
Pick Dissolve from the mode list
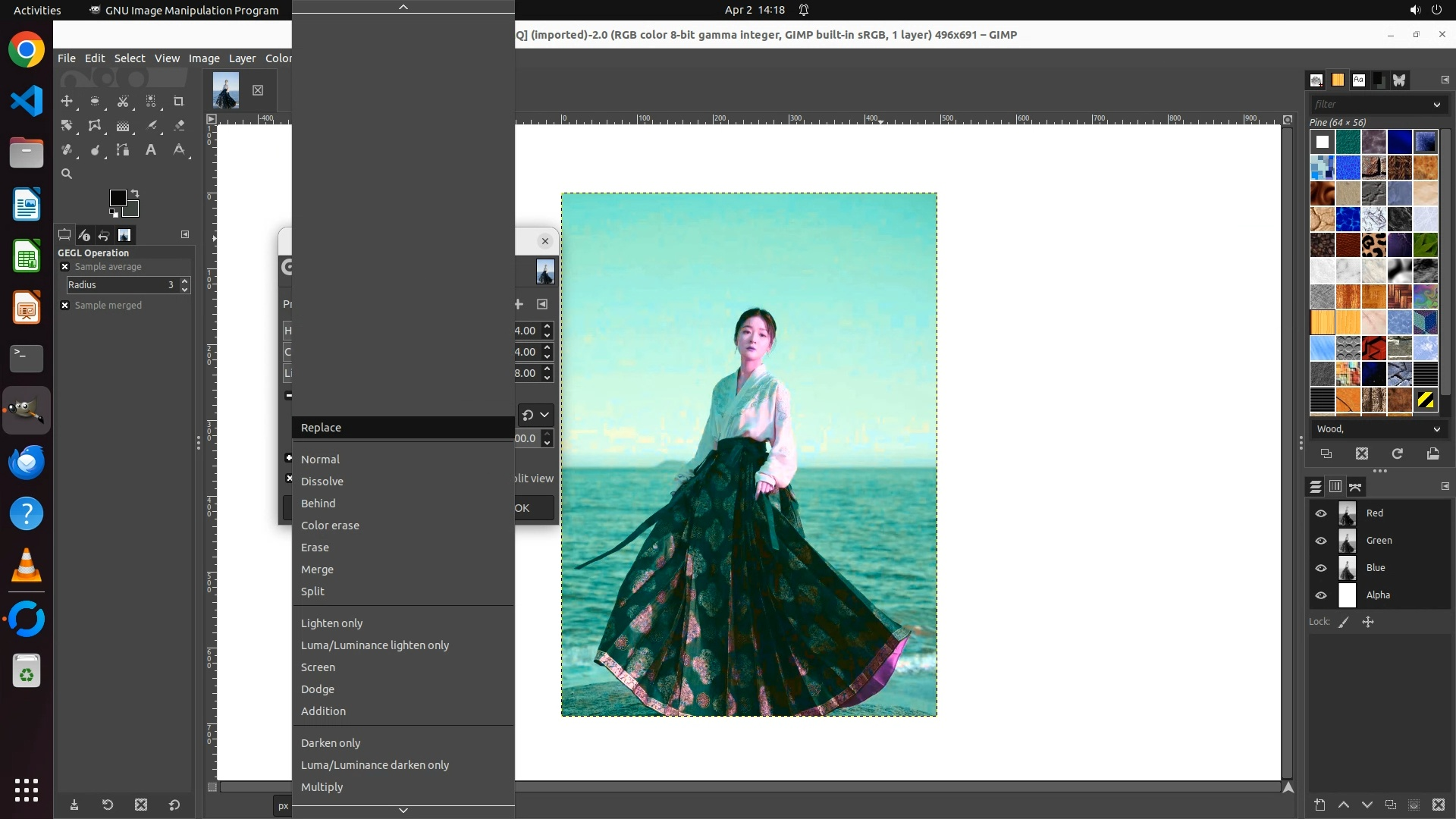pyautogui.click(x=322, y=482)
